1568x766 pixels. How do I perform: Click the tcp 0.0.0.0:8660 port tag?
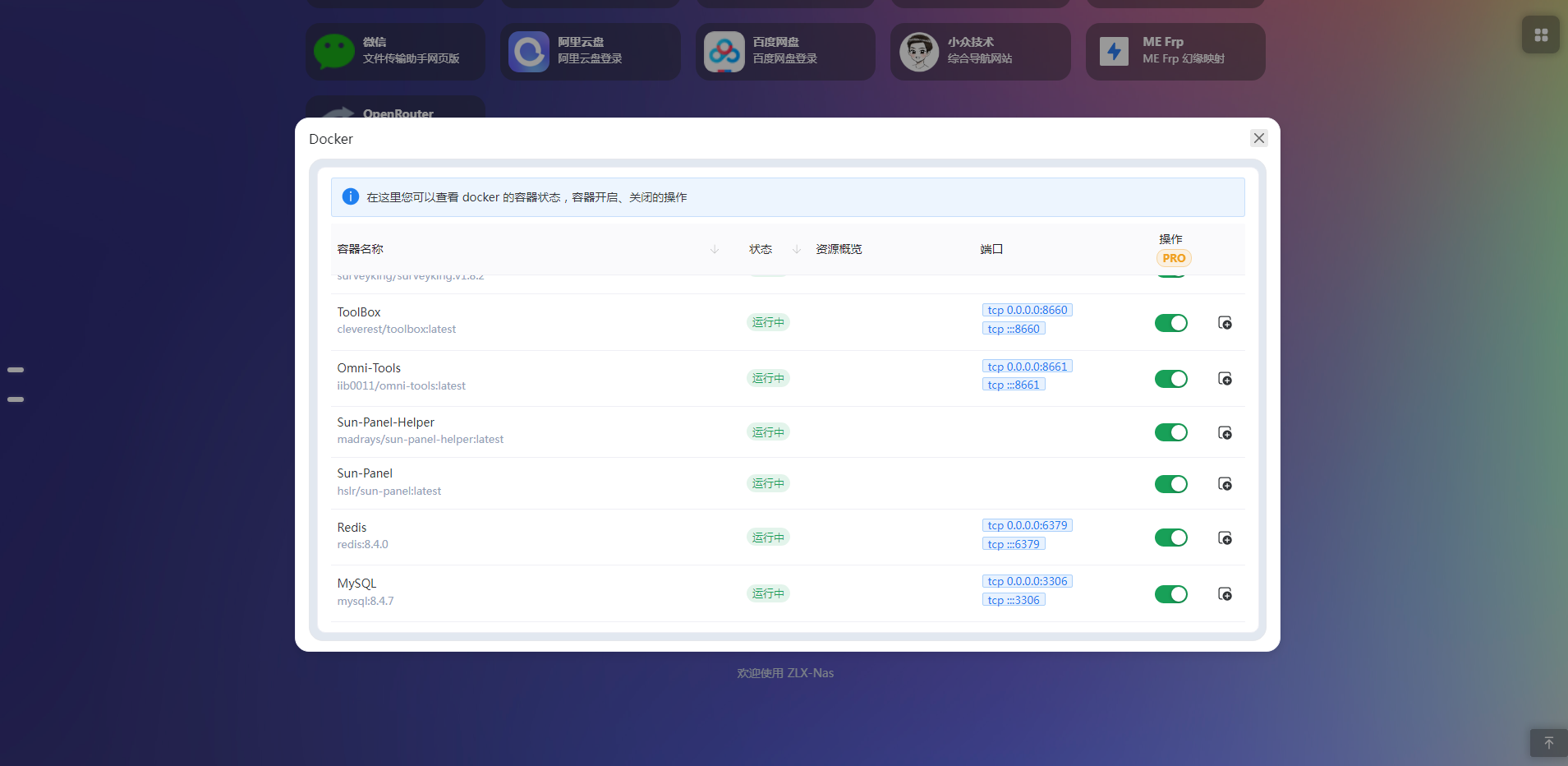pyautogui.click(x=1027, y=310)
